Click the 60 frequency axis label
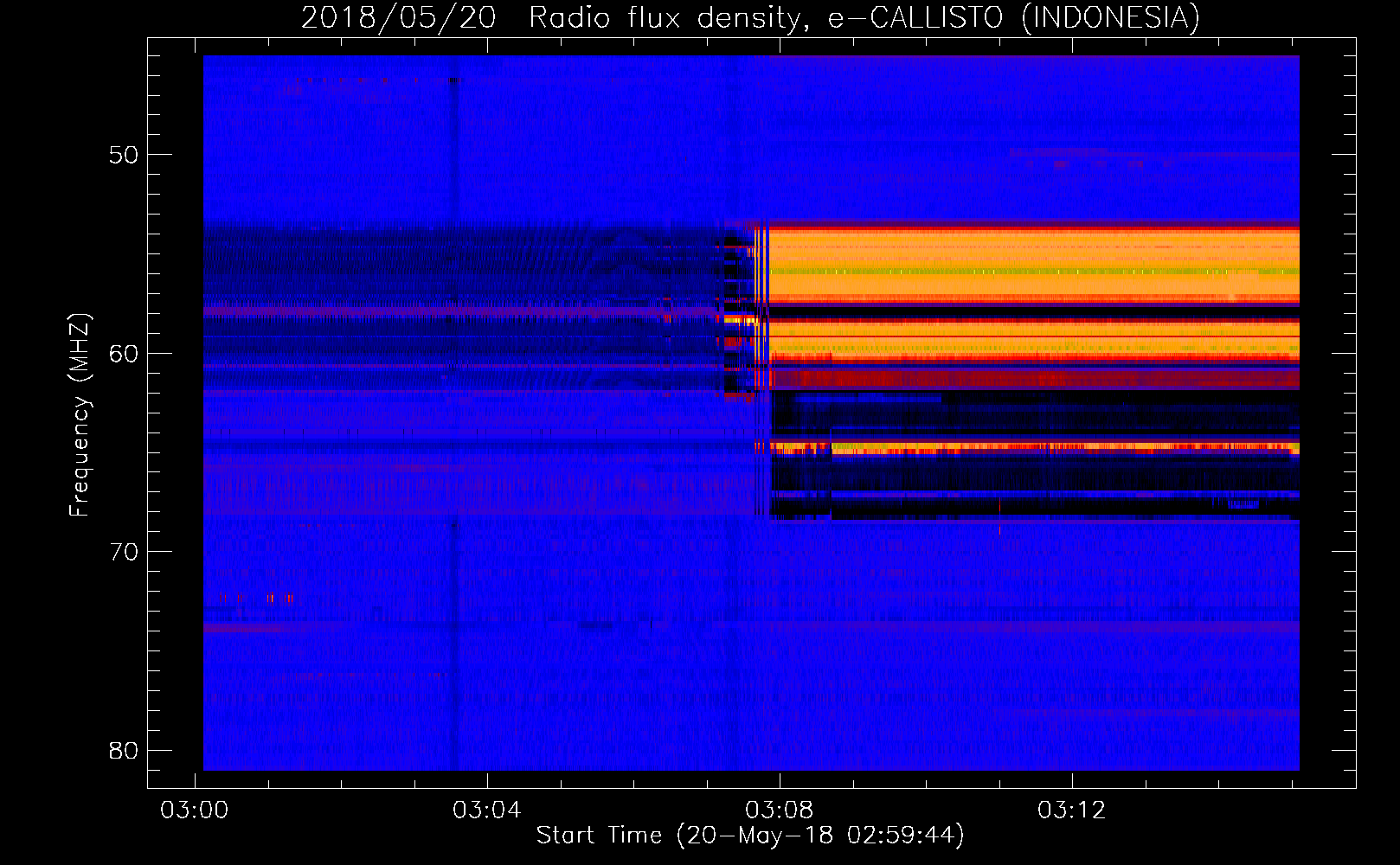1400x865 pixels. click(124, 353)
